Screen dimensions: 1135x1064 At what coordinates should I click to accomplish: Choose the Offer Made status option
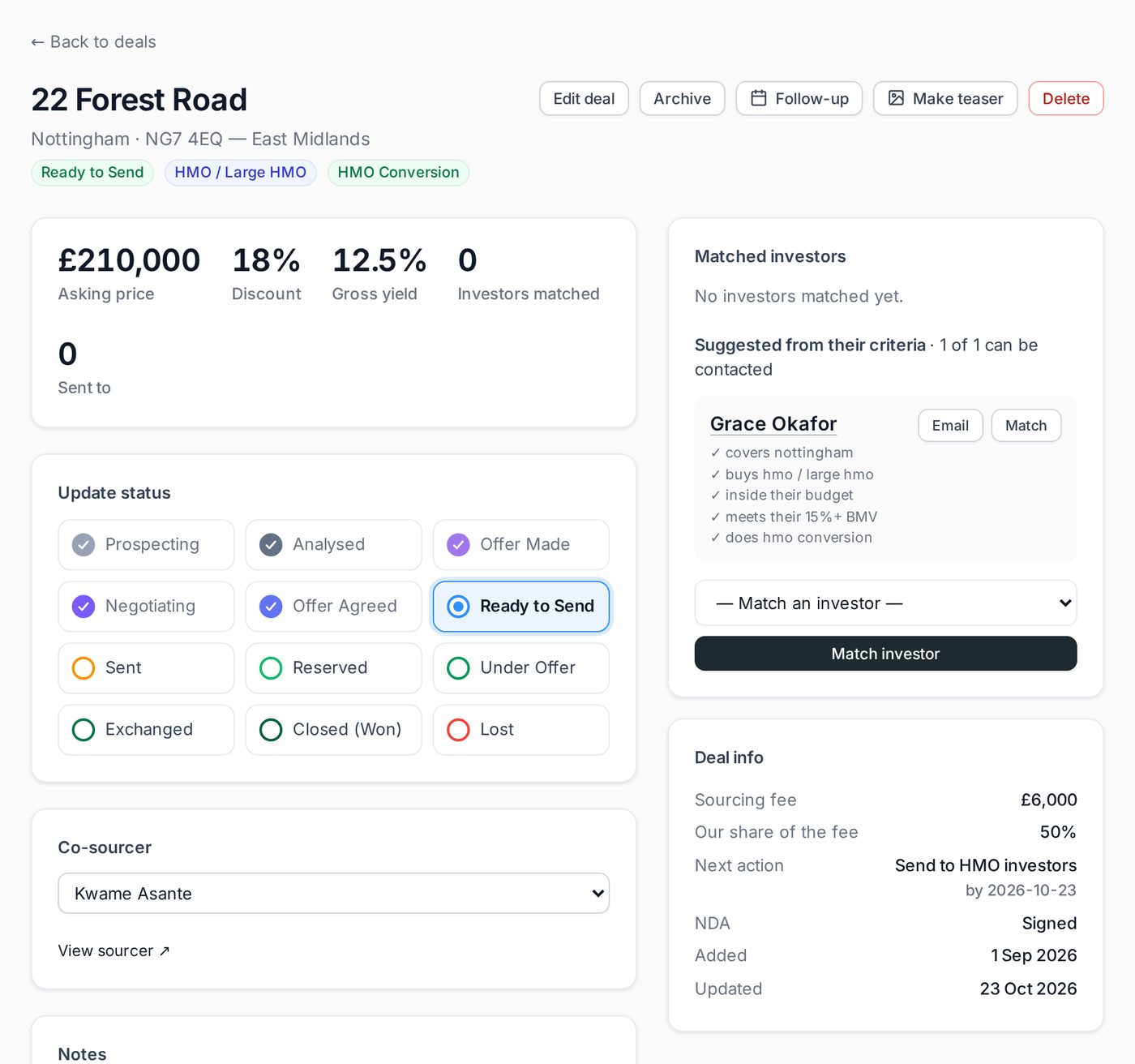click(521, 545)
